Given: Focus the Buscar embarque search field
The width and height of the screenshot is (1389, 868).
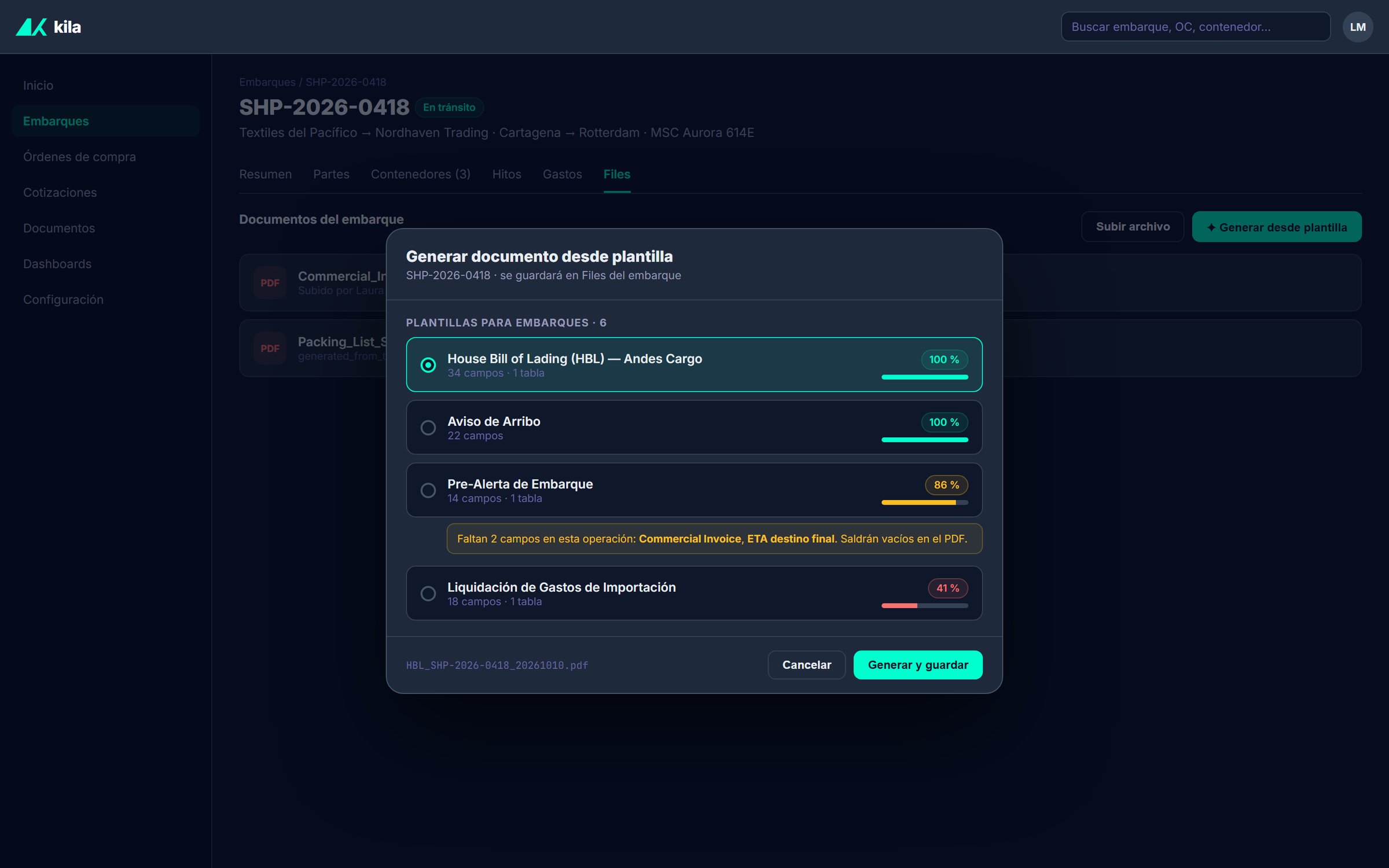Looking at the screenshot, I should coord(1196,27).
